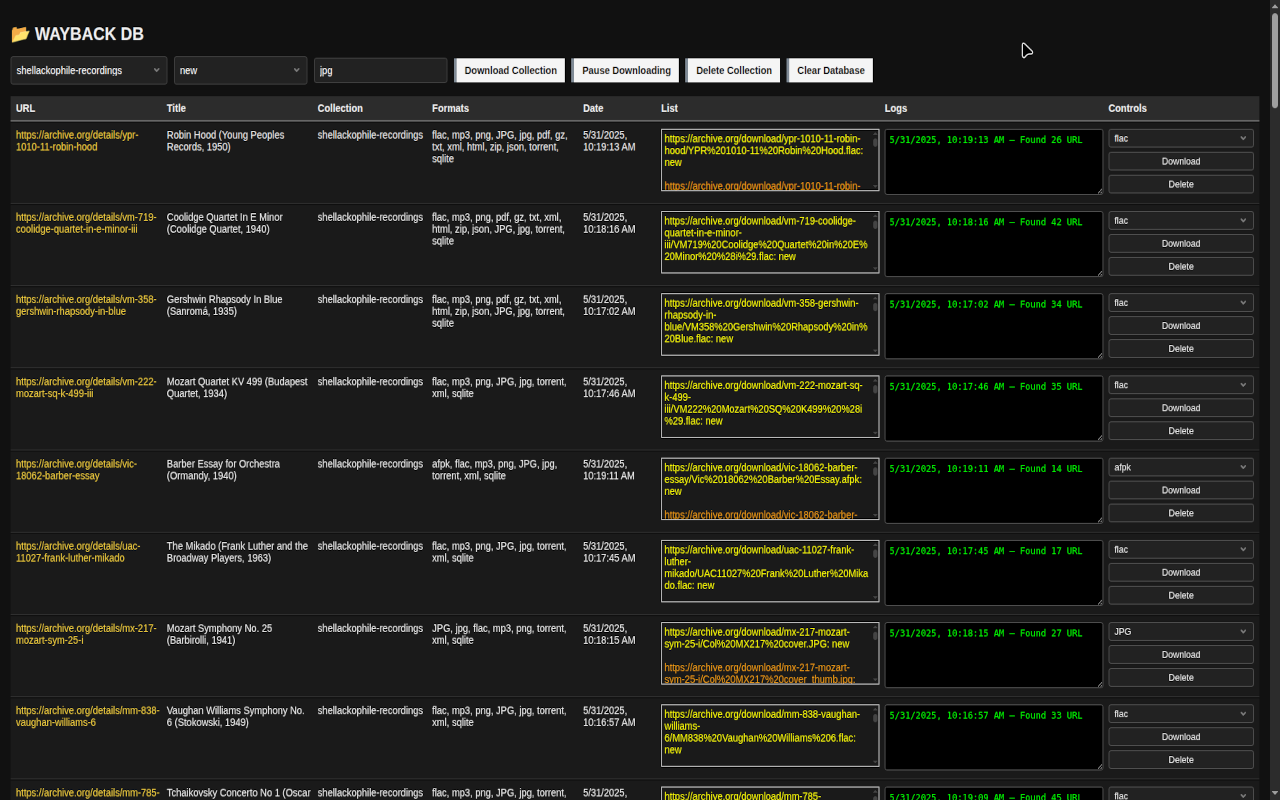Delete the Robin Hood entry

click(x=1181, y=184)
